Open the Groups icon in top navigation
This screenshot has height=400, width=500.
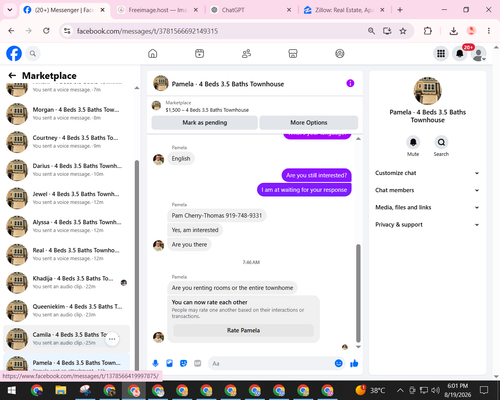(x=340, y=53)
